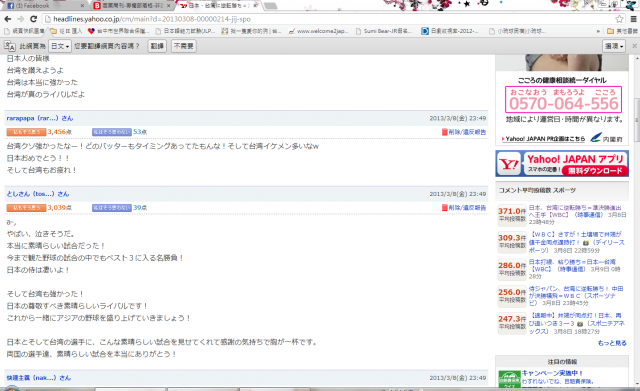Report rarapapa's comment via 削除/違反報告
The width and height of the screenshot is (640, 391).
pyautogui.click(x=464, y=132)
